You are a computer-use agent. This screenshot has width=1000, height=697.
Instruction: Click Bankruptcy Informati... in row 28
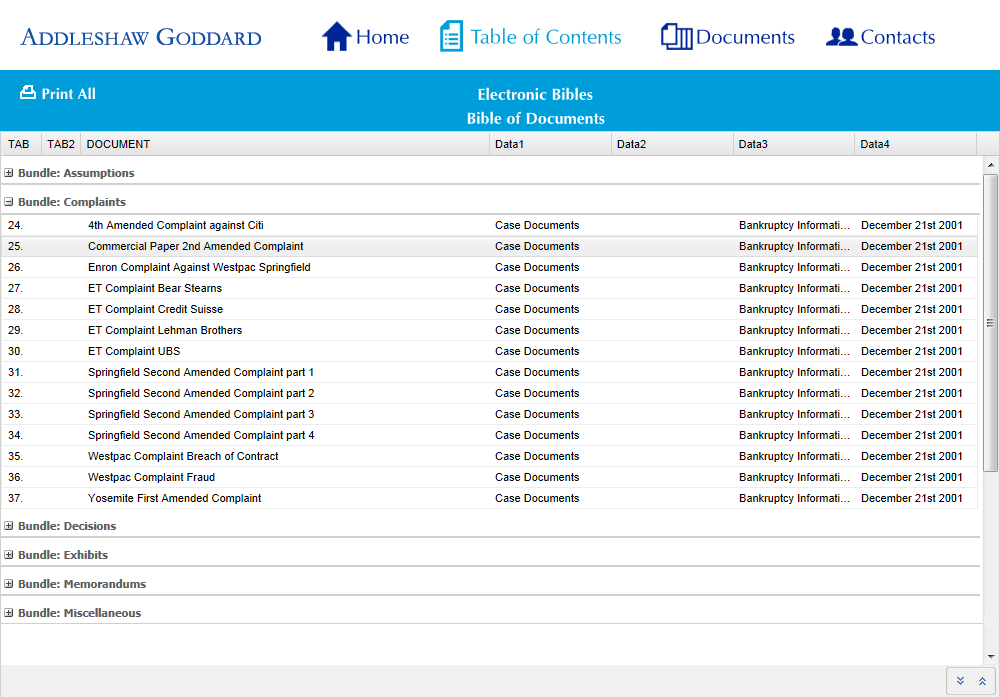click(795, 309)
